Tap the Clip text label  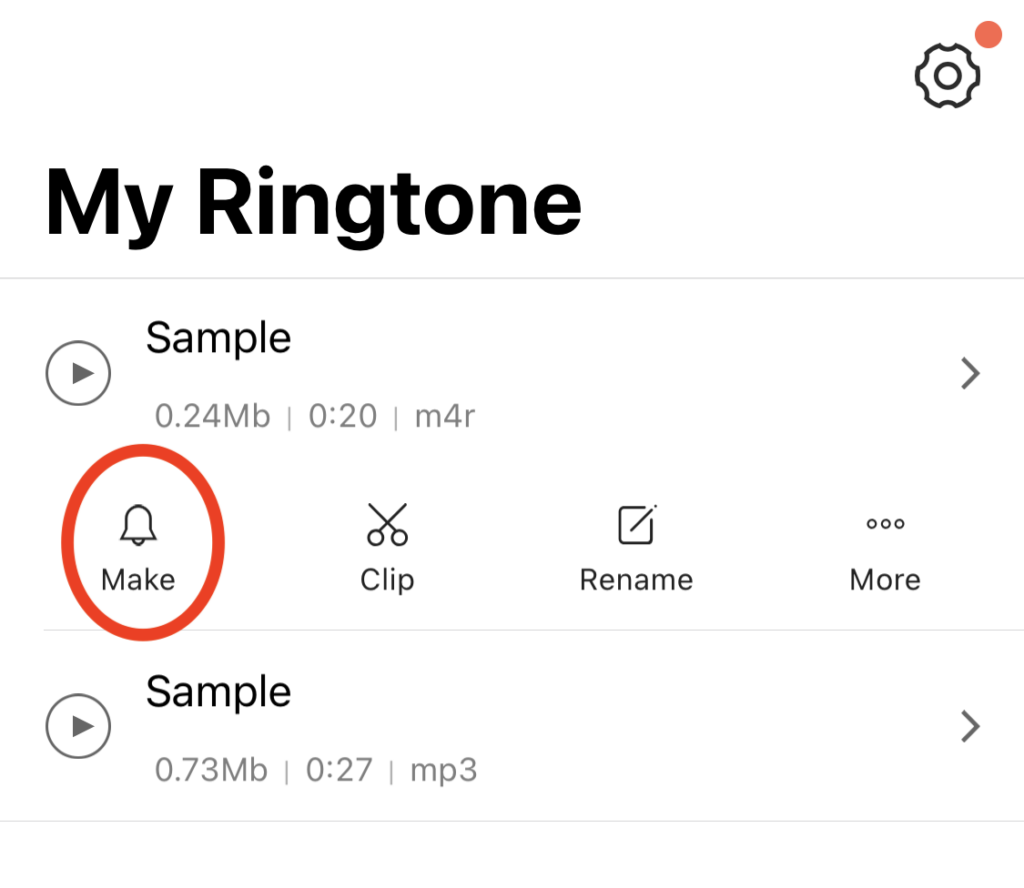(387, 579)
